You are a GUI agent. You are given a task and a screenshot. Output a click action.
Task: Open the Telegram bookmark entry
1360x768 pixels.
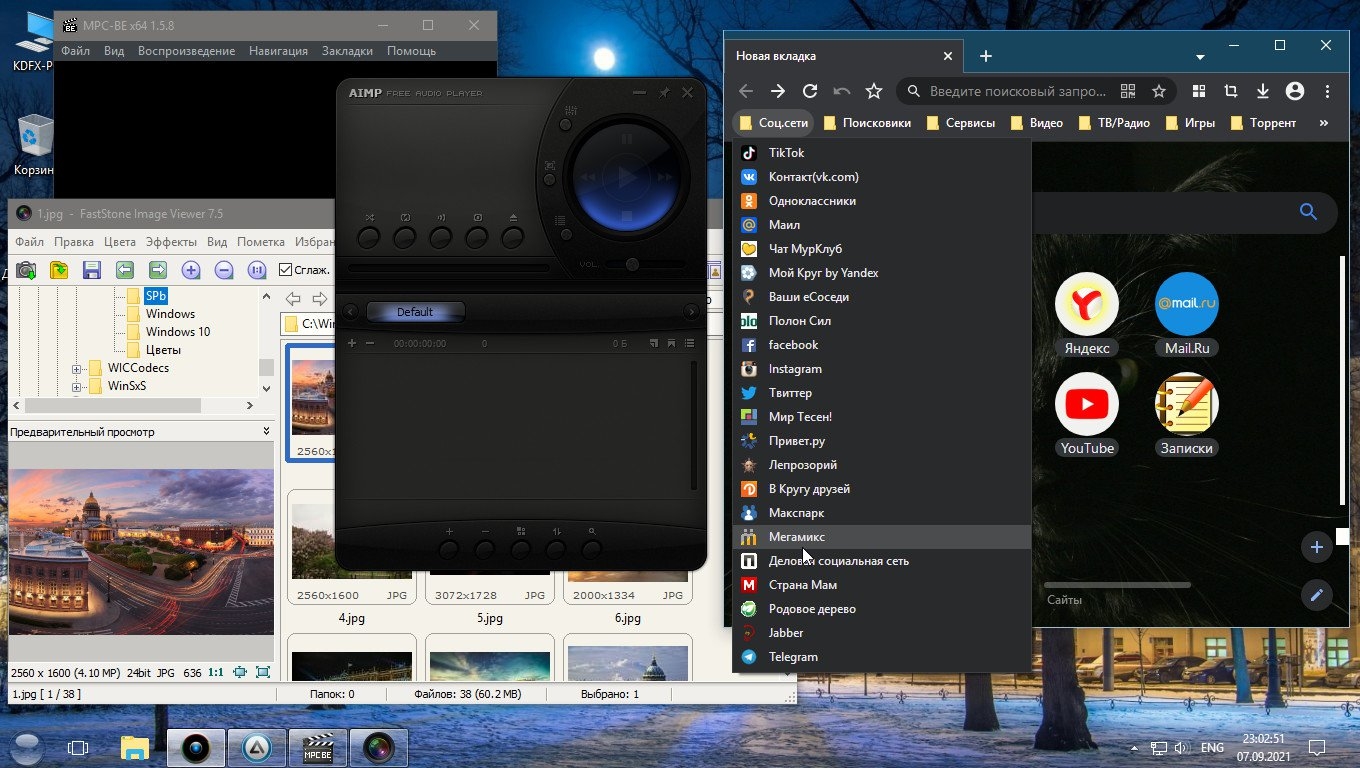(x=793, y=657)
